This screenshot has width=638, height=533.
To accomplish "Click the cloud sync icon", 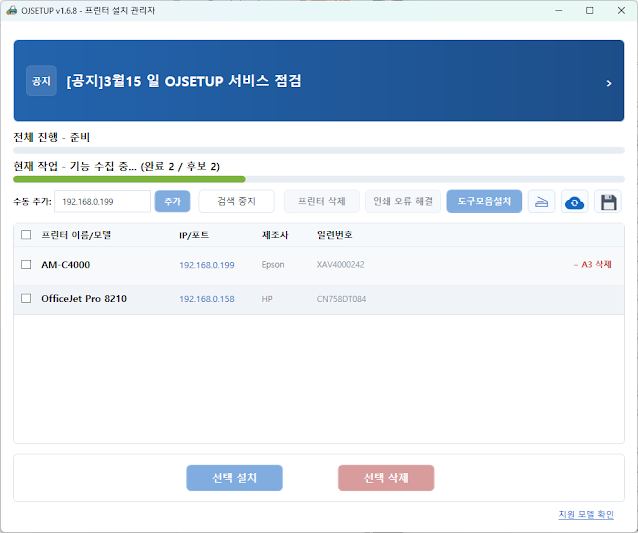I will click(574, 202).
